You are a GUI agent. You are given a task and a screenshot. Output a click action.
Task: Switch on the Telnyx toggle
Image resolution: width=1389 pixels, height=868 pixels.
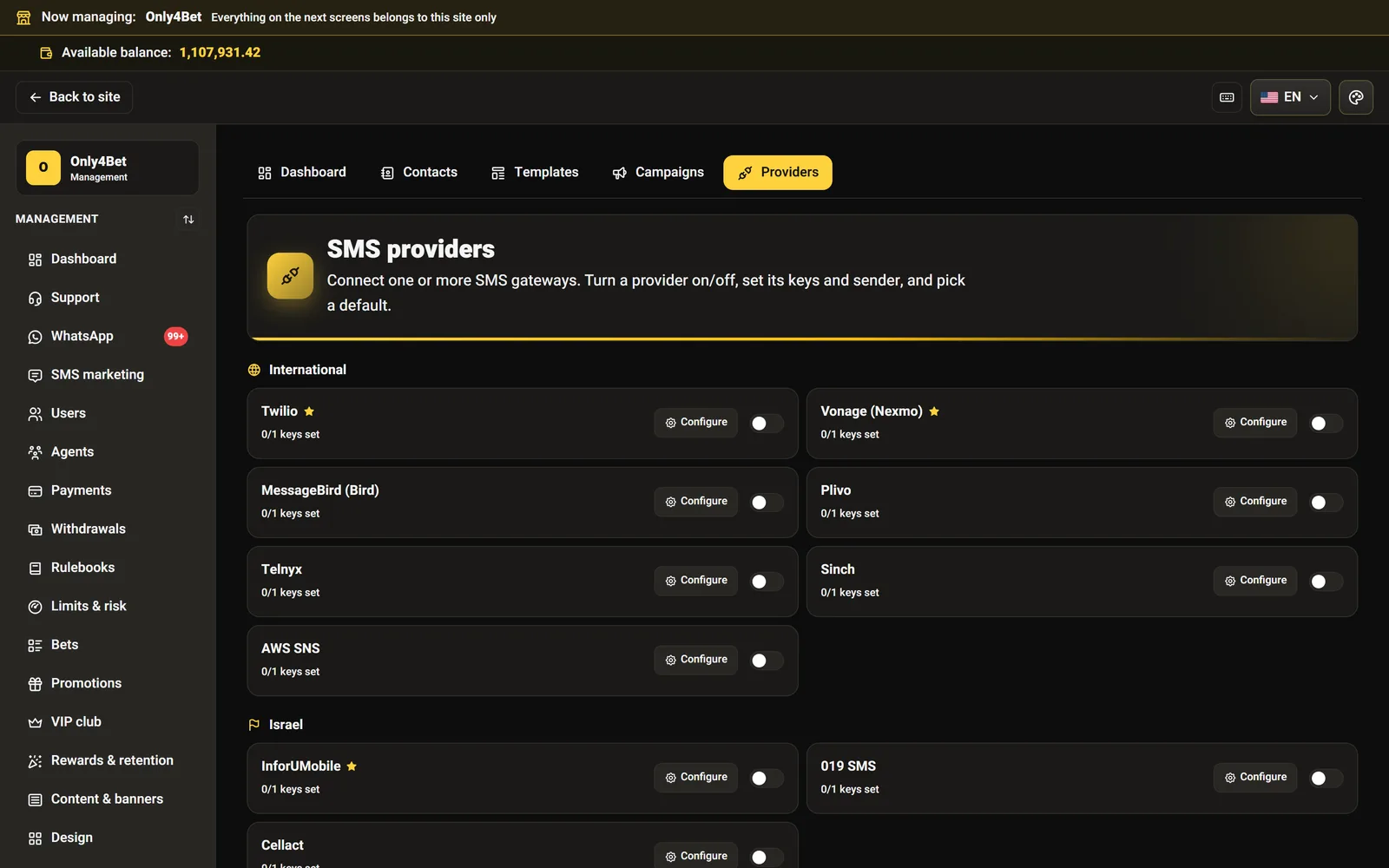click(x=766, y=582)
